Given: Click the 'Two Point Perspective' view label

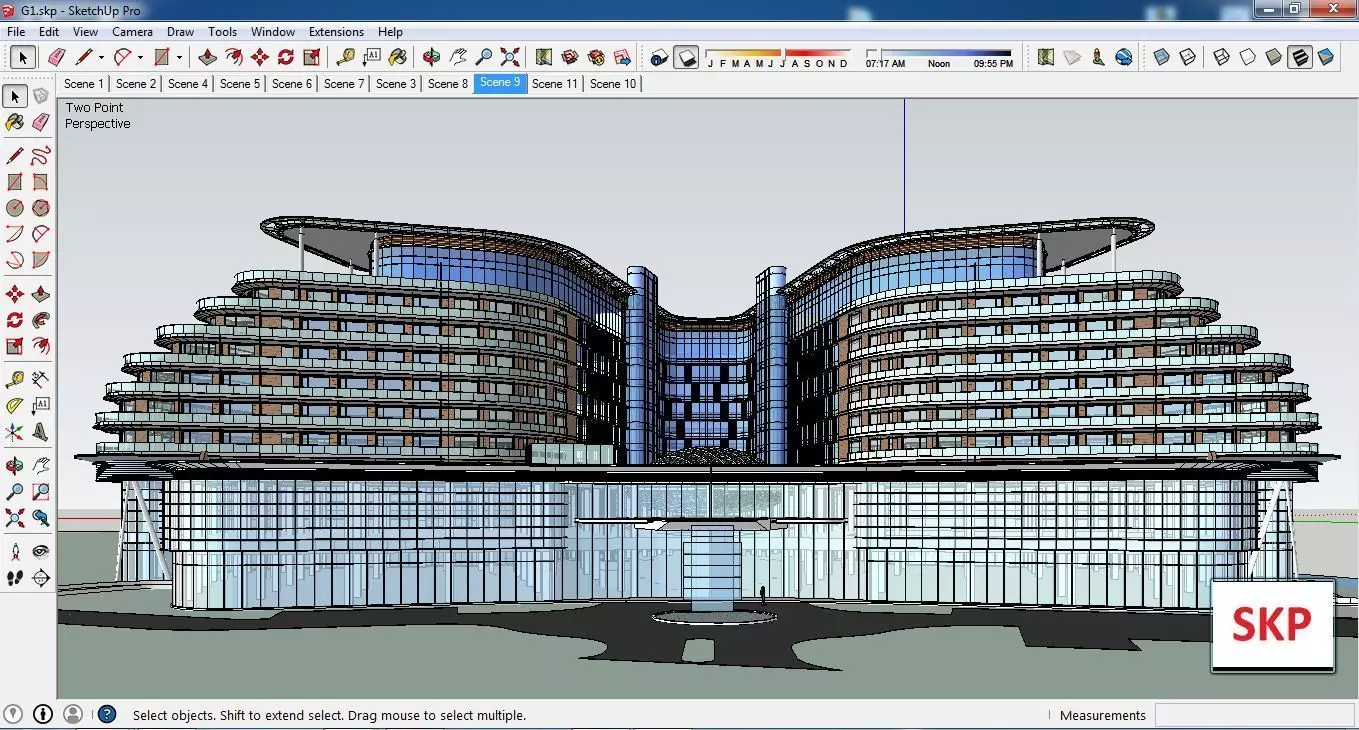Looking at the screenshot, I should (x=97, y=115).
